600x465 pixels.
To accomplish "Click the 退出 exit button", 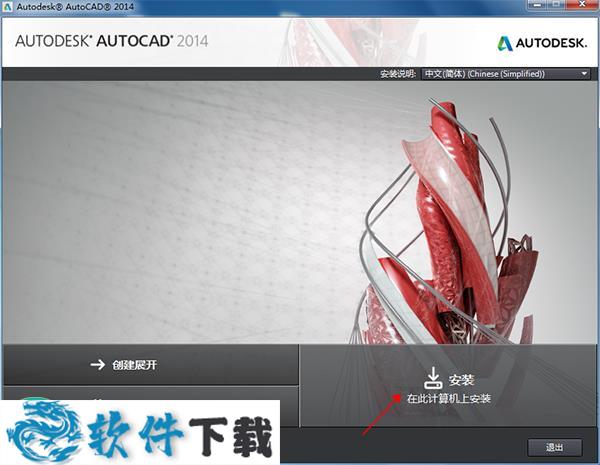I will 555,447.
